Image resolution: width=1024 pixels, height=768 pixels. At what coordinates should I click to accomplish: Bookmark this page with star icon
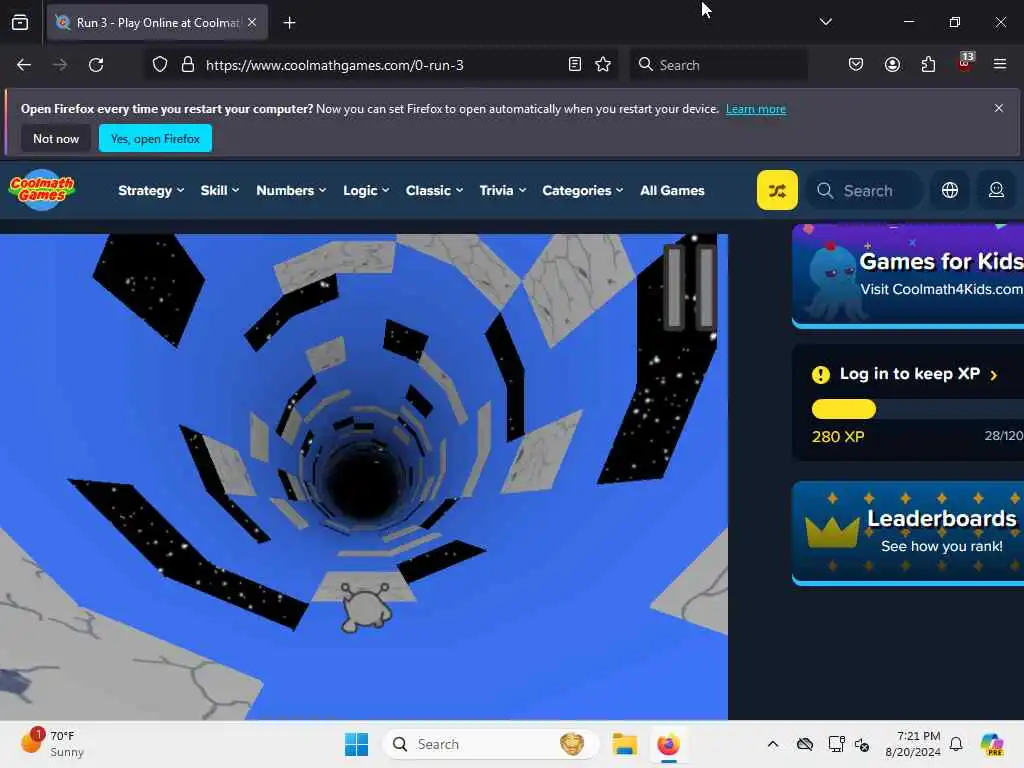click(x=603, y=65)
